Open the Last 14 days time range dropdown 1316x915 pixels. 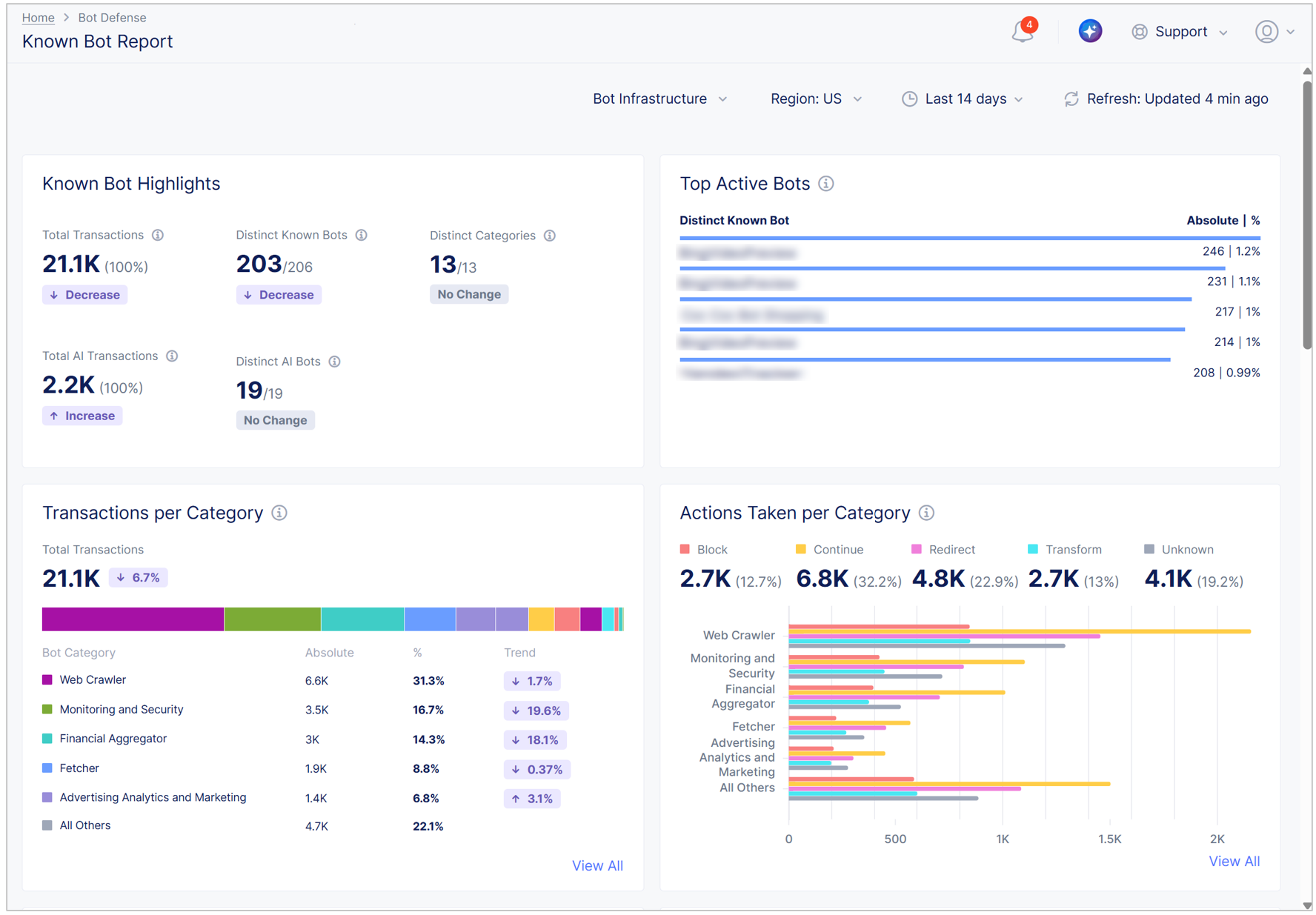pyautogui.click(x=963, y=99)
